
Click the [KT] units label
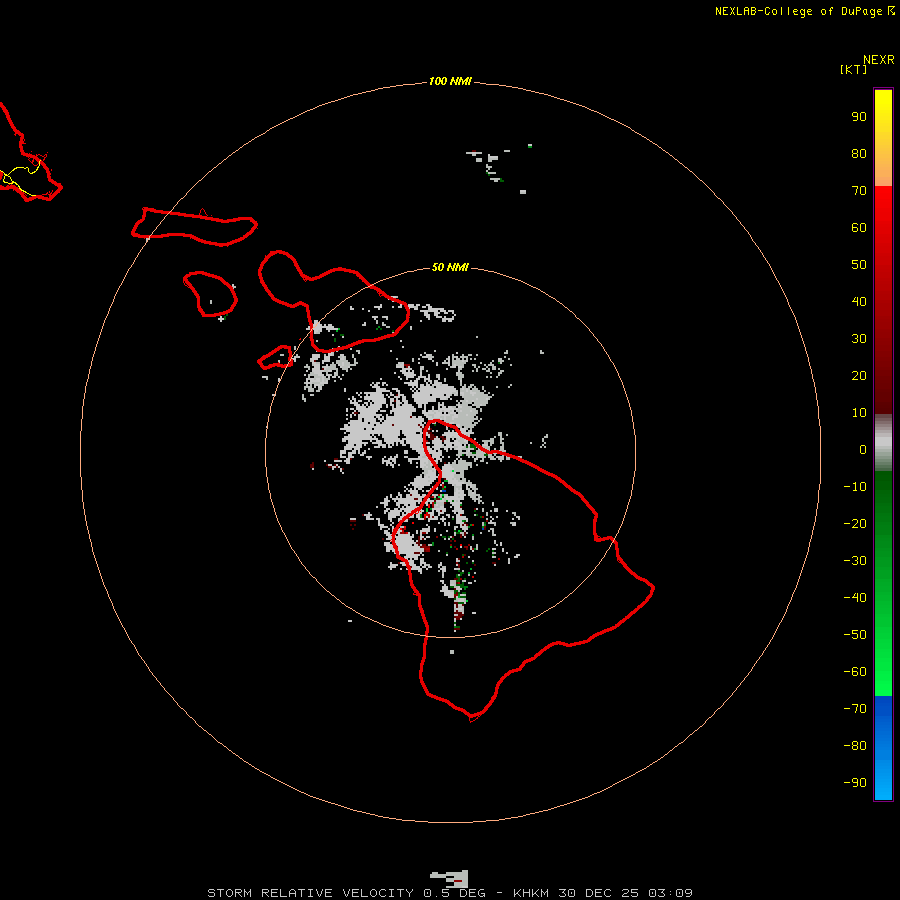point(853,69)
